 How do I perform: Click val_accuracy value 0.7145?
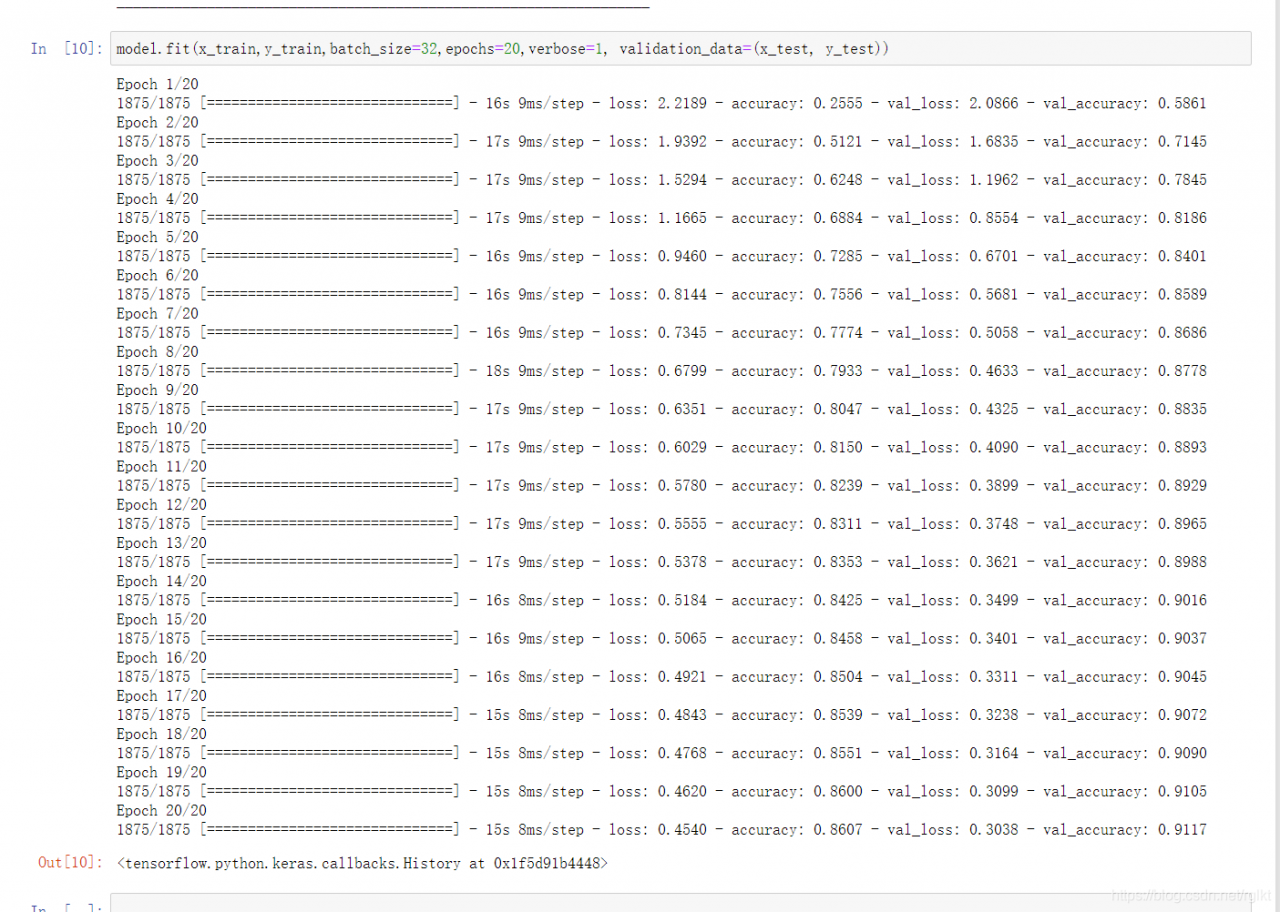[x=1182, y=141]
